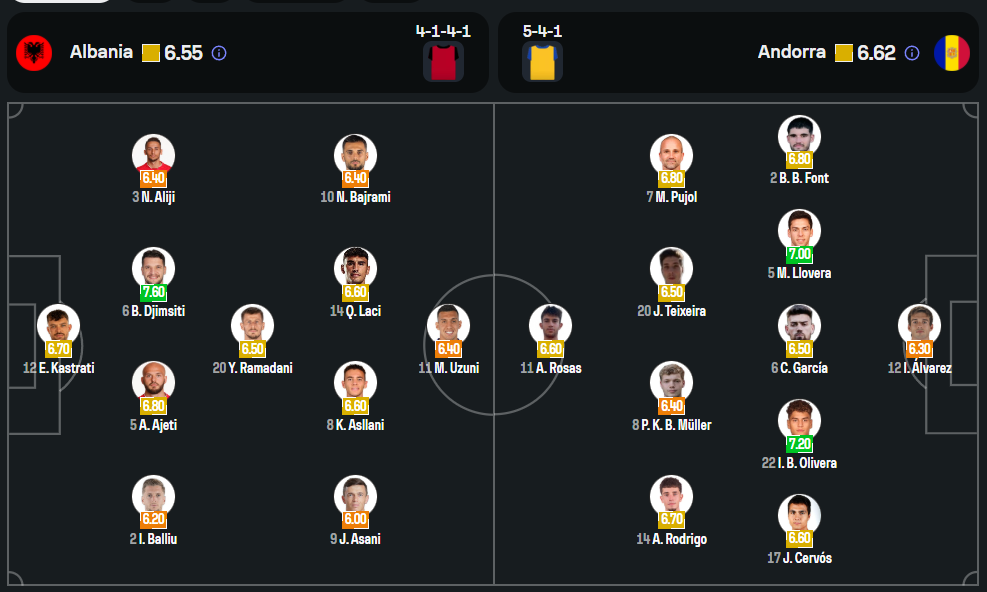This screenshot has height=592, width=987.
Task: Click Andorra's yellow kit jersey icon
Action: point(542,61)
